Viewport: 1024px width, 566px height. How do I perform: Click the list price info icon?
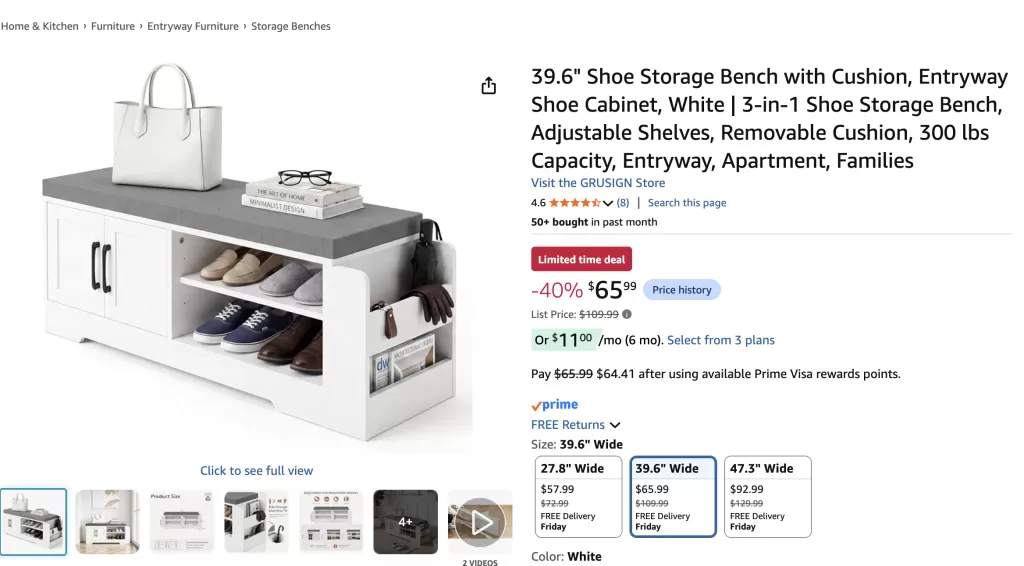[x=627, y=314]
